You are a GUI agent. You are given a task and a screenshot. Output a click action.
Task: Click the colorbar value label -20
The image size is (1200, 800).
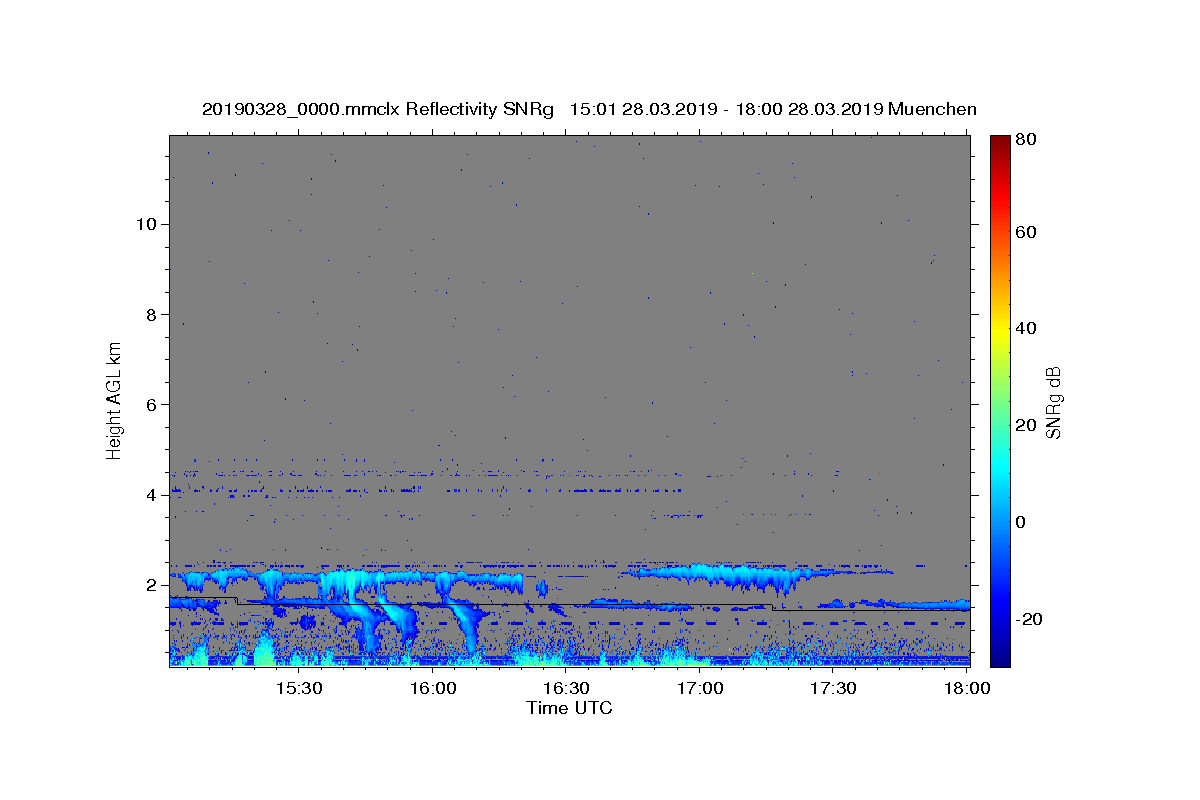click(1030, 619)
